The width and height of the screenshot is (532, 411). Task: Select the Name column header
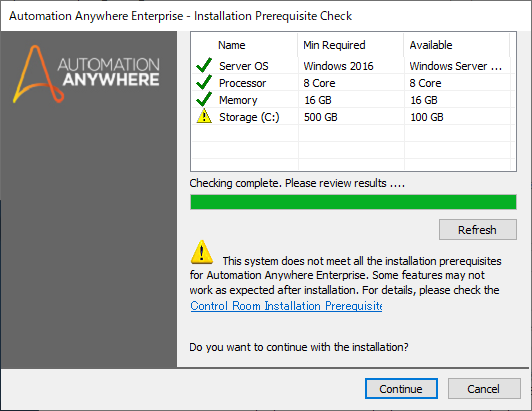(231, 45)
